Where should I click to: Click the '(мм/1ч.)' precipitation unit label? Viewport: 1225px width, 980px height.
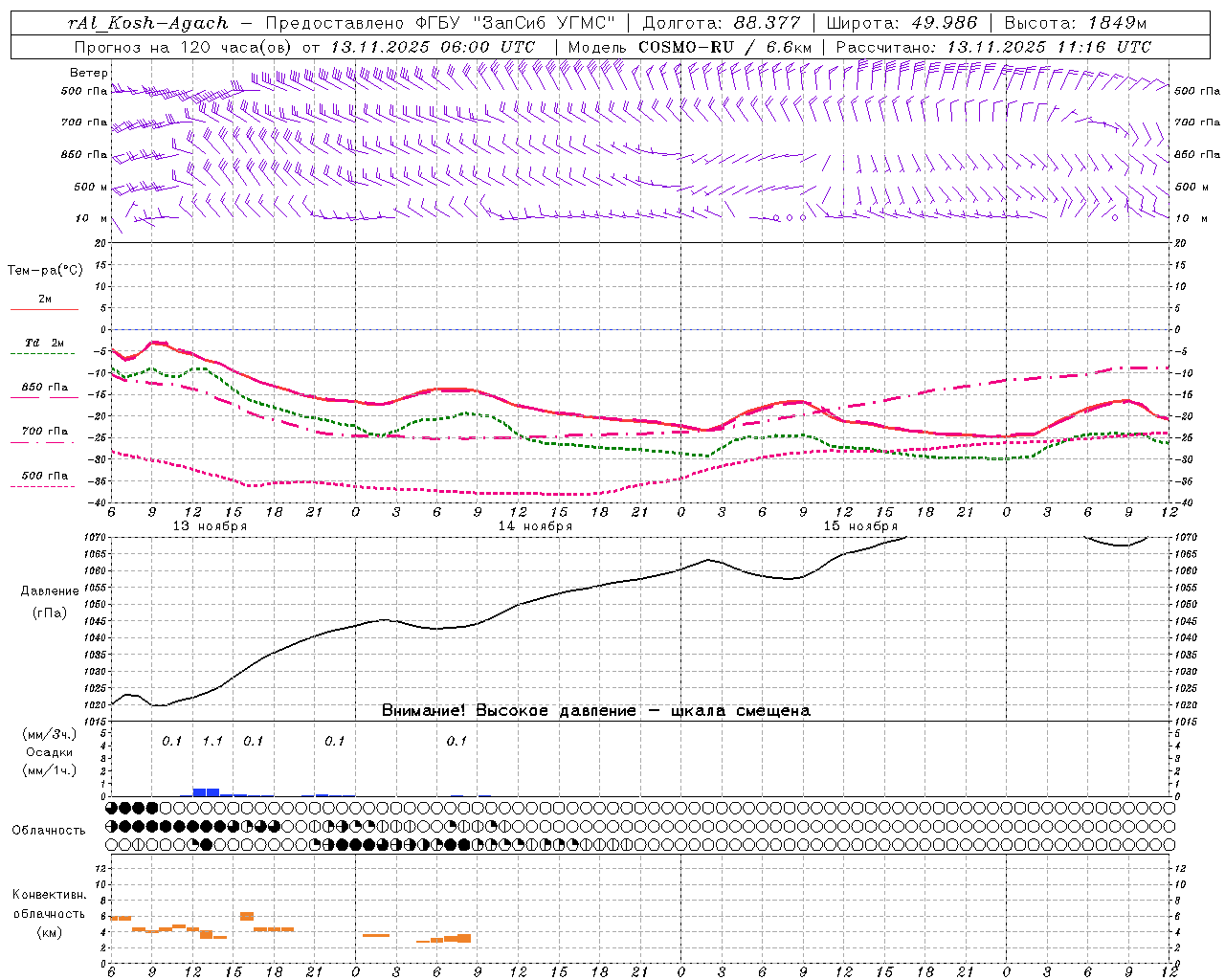[50, 770]
